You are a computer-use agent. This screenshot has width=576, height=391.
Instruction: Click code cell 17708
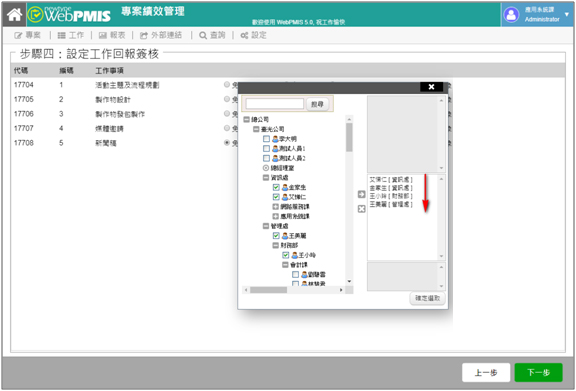tap(24, 143)
